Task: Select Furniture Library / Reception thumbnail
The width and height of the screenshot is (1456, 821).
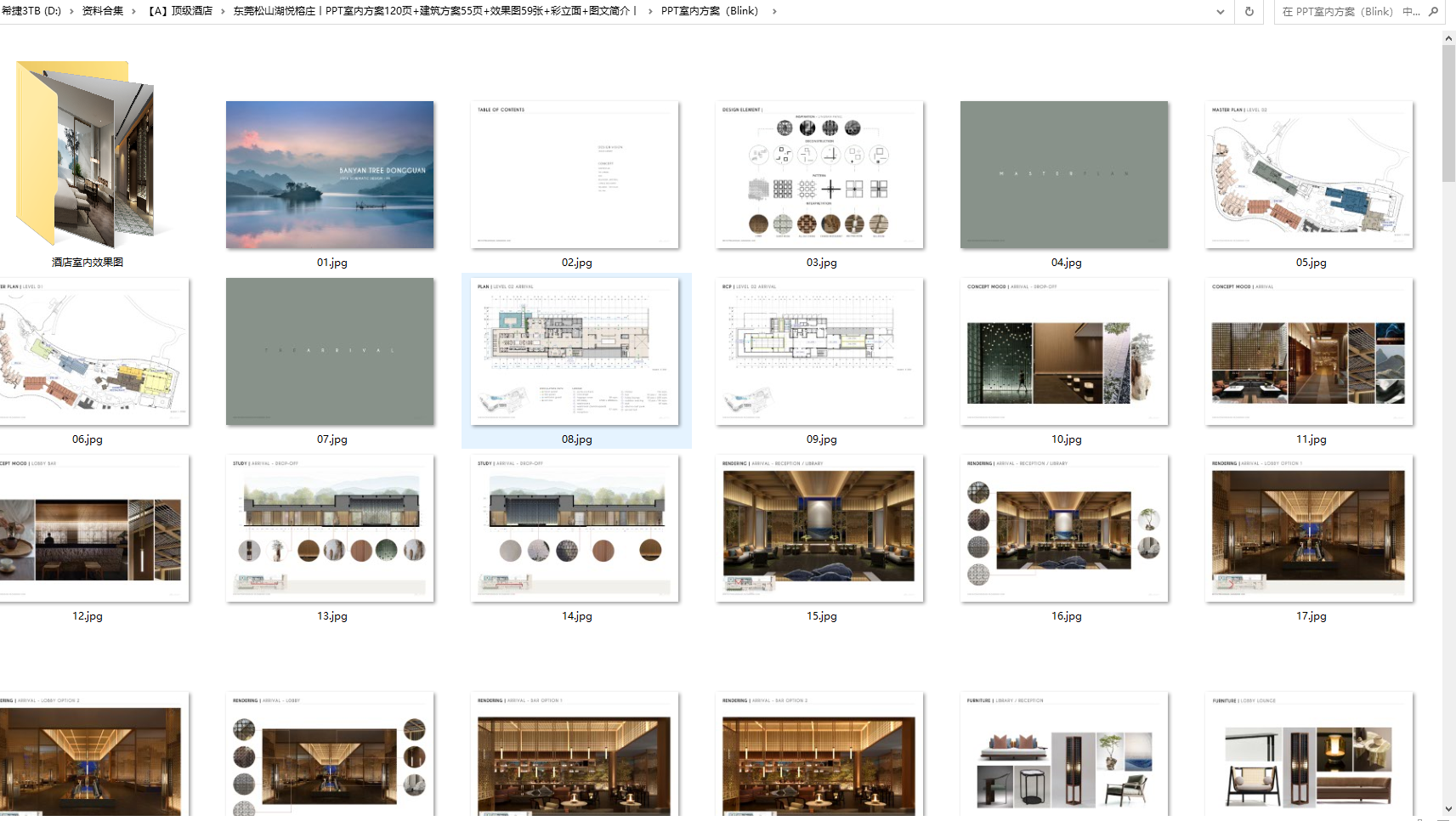Action: pyautogui.click(x=1064, y=756)
